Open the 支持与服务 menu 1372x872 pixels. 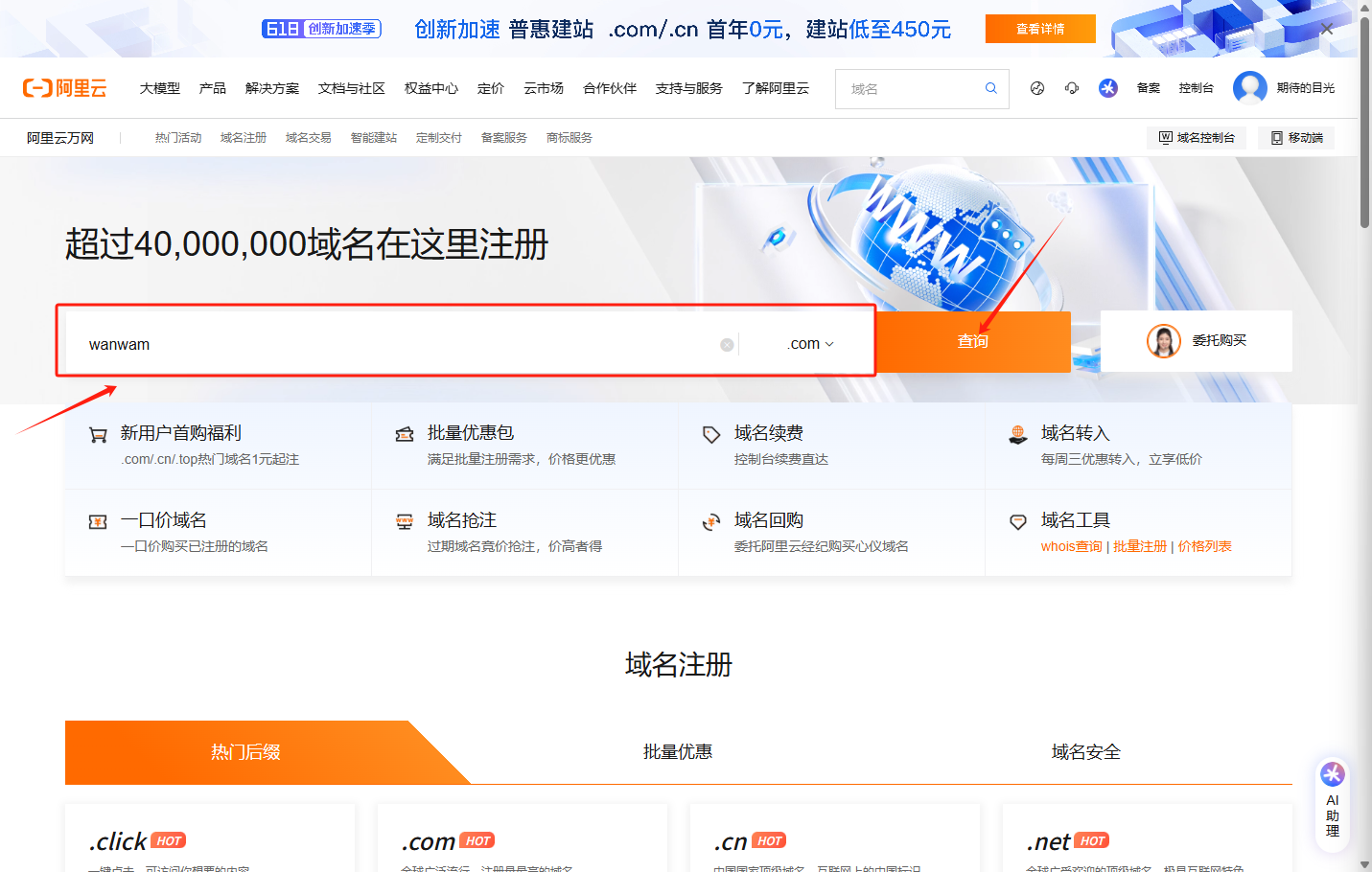689,88
